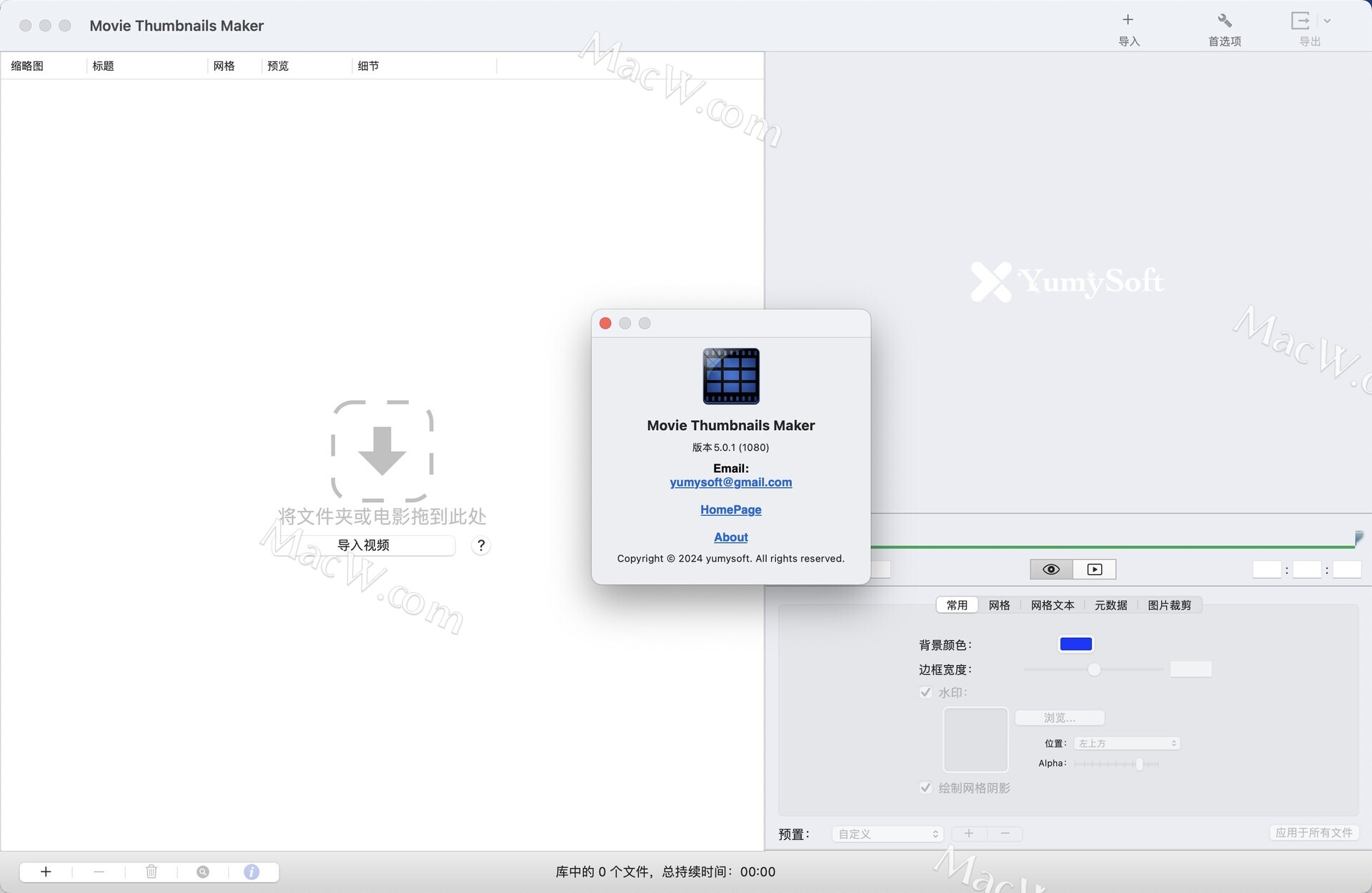Click the 浏览... browse button
Viewport: 1372px width, 893px height.
click(x=1060, y=718)
